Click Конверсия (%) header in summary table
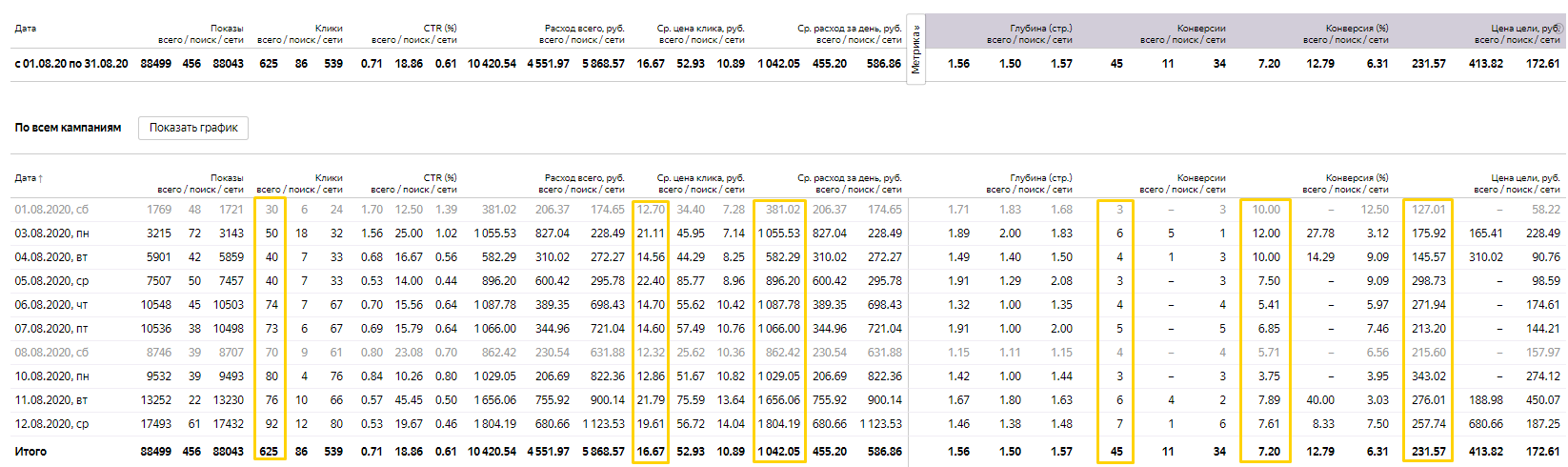 1357,29
